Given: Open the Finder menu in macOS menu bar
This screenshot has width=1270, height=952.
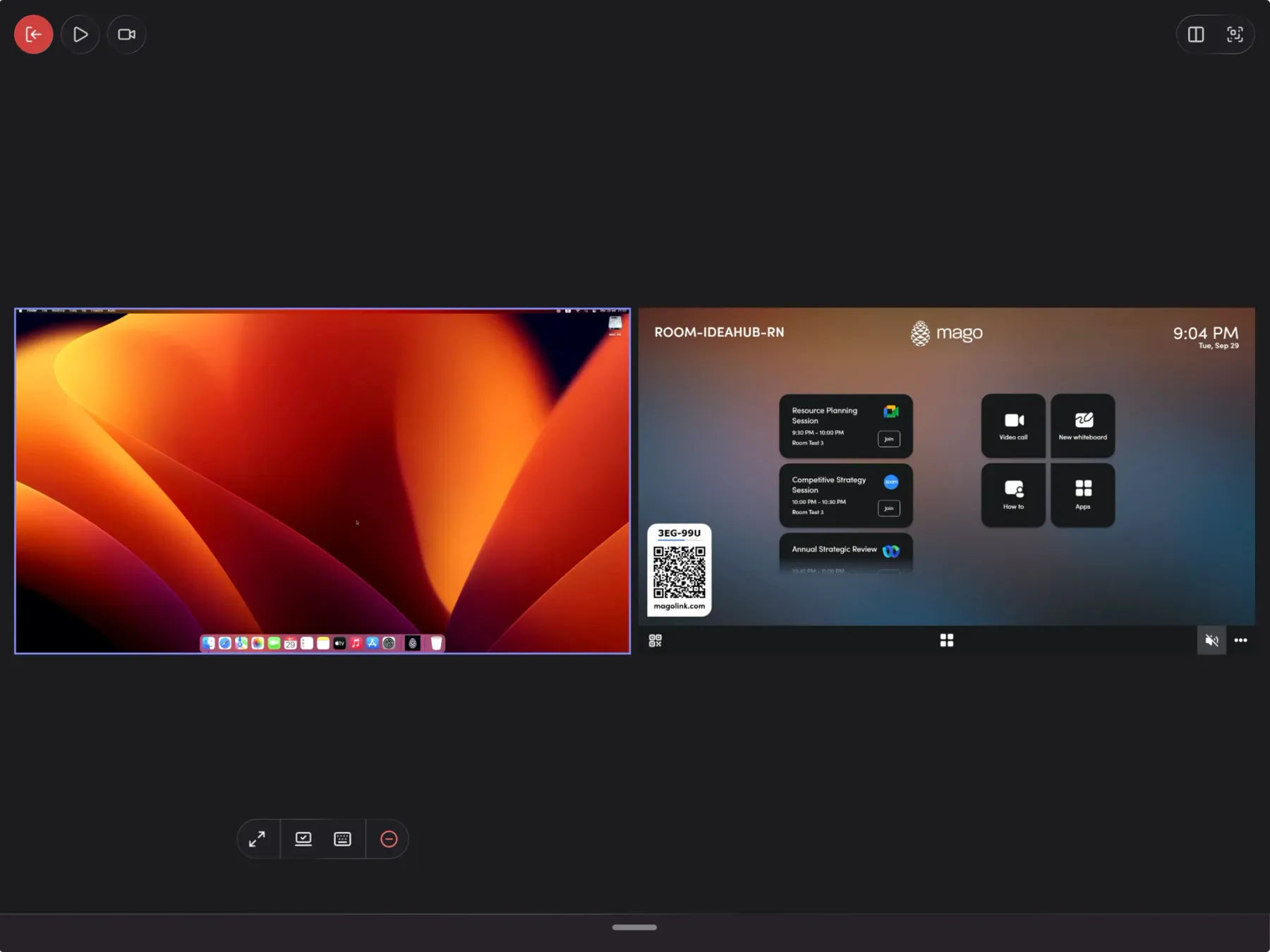Looking at the screenshot, I should coord(32,310).
